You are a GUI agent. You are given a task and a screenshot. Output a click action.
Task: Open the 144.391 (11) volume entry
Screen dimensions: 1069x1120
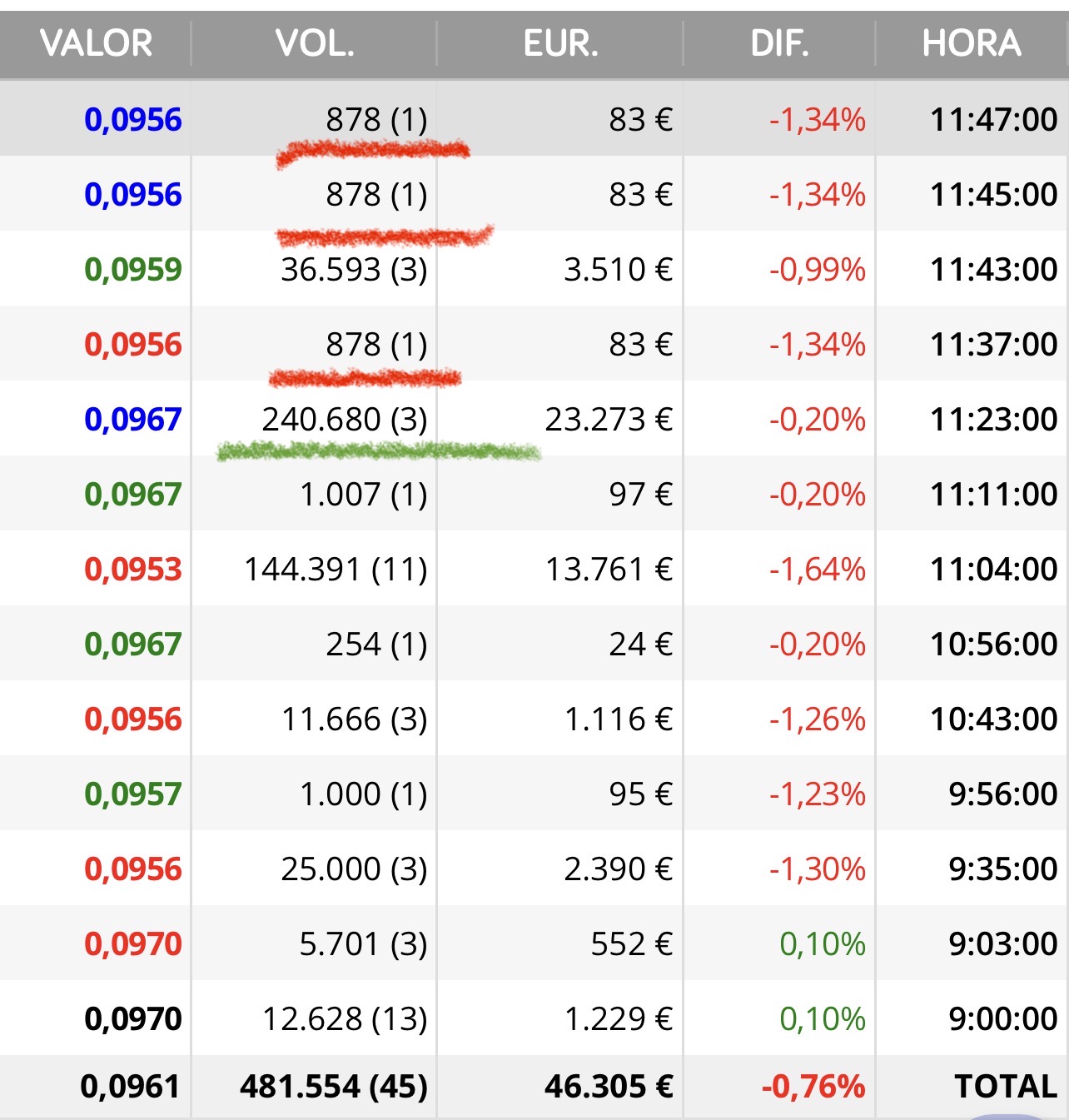pyautogui.click(x=336, y=570)
